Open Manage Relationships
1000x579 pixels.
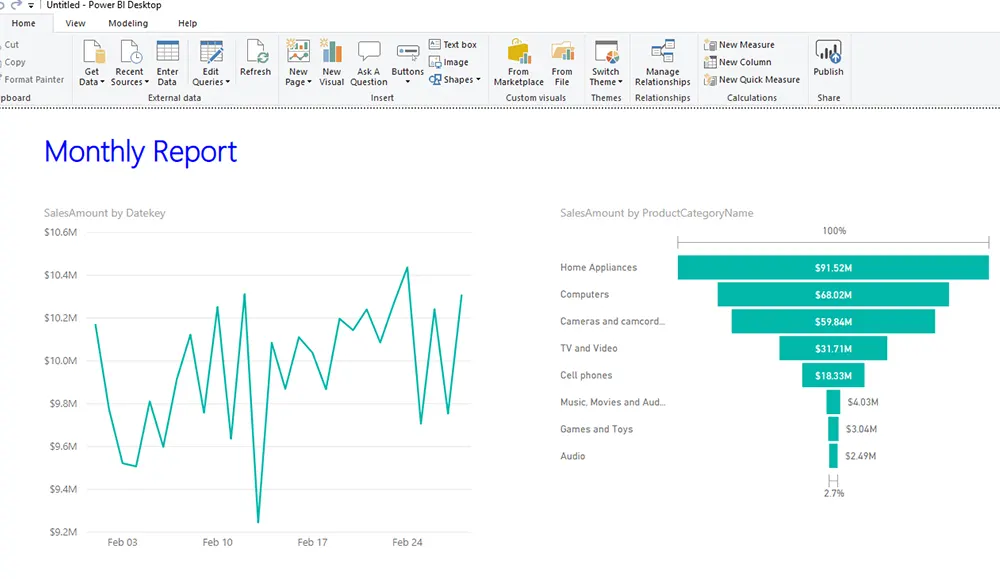click(662, 54)
